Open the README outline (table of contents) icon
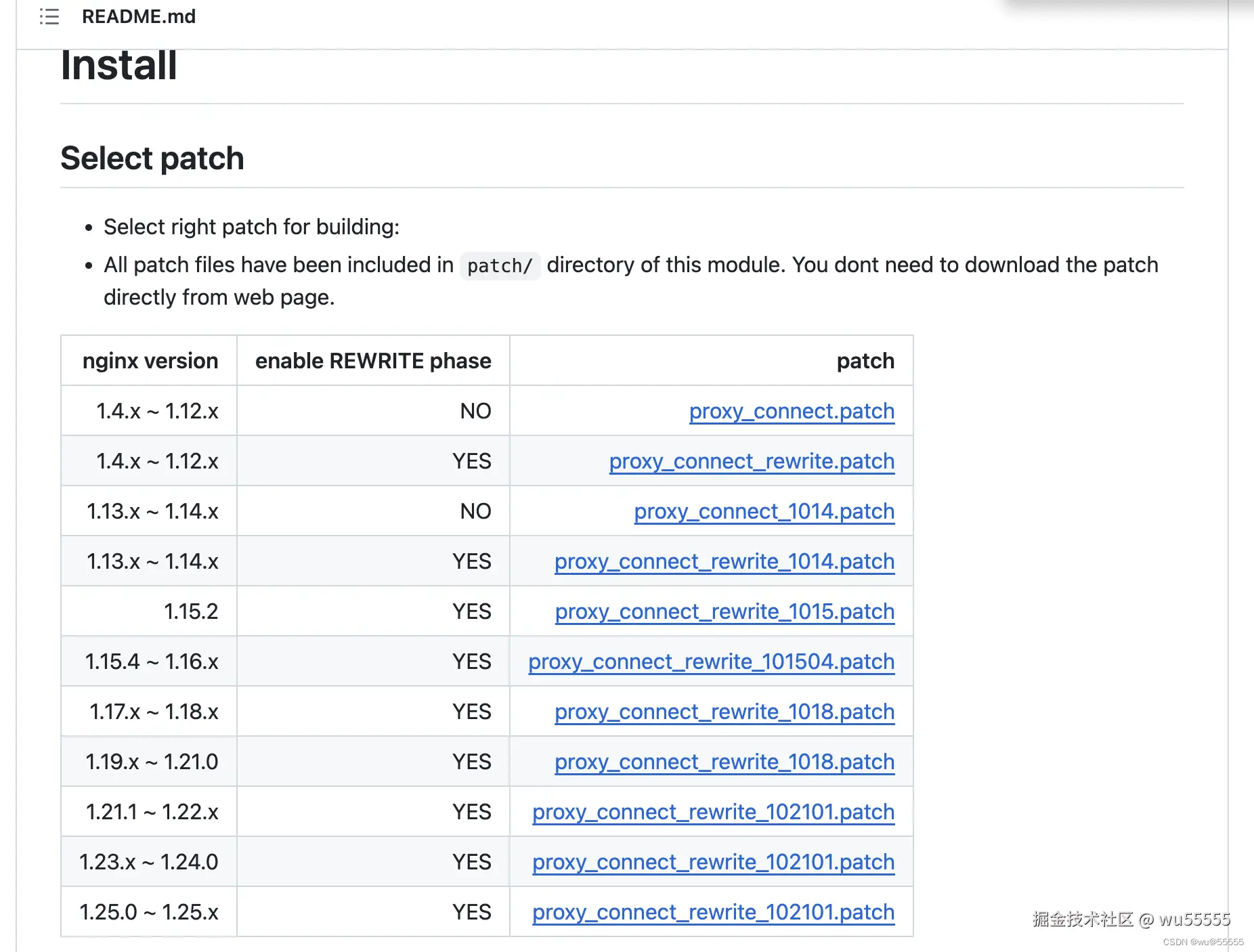 tap(49, 16)
